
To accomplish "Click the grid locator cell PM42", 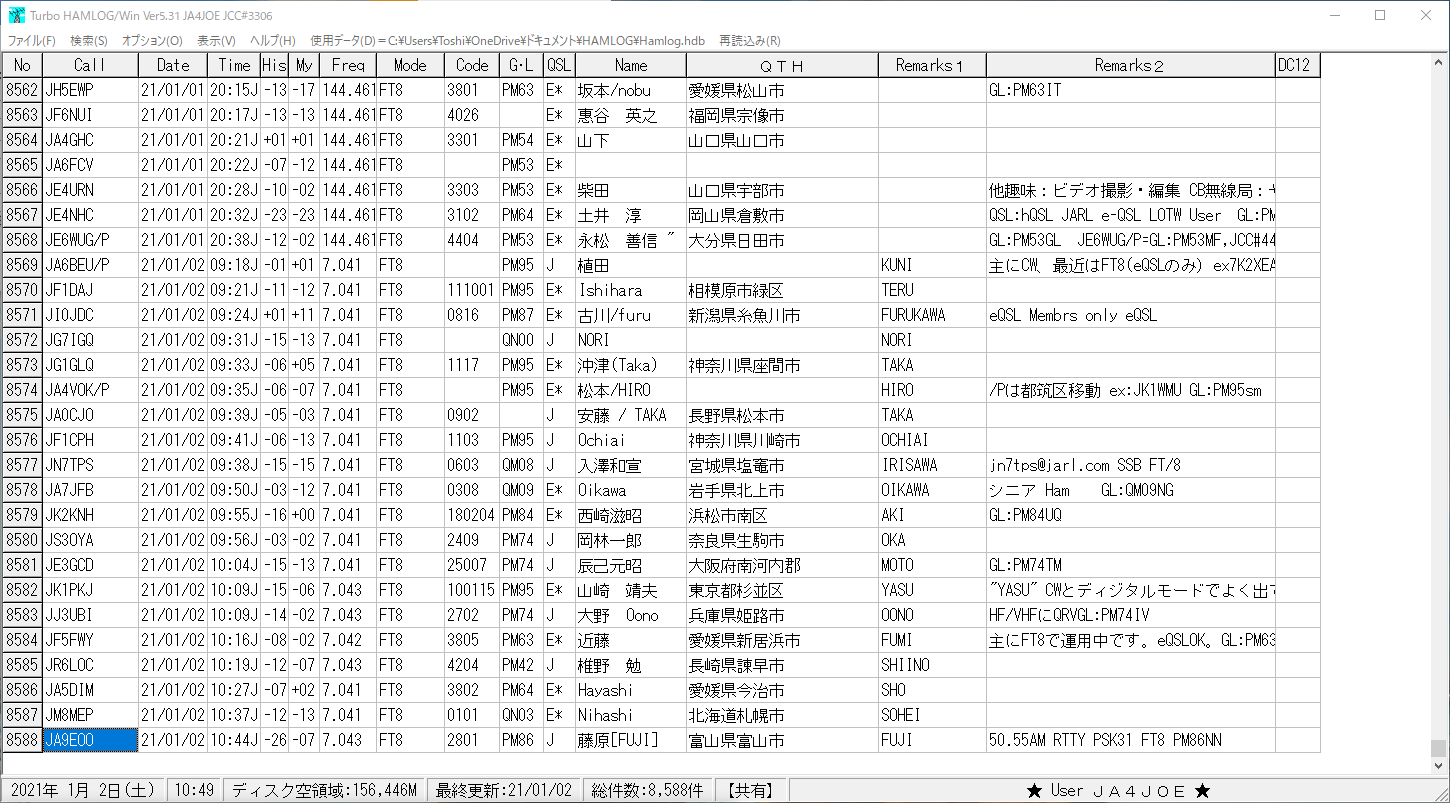I will point(521,665).
